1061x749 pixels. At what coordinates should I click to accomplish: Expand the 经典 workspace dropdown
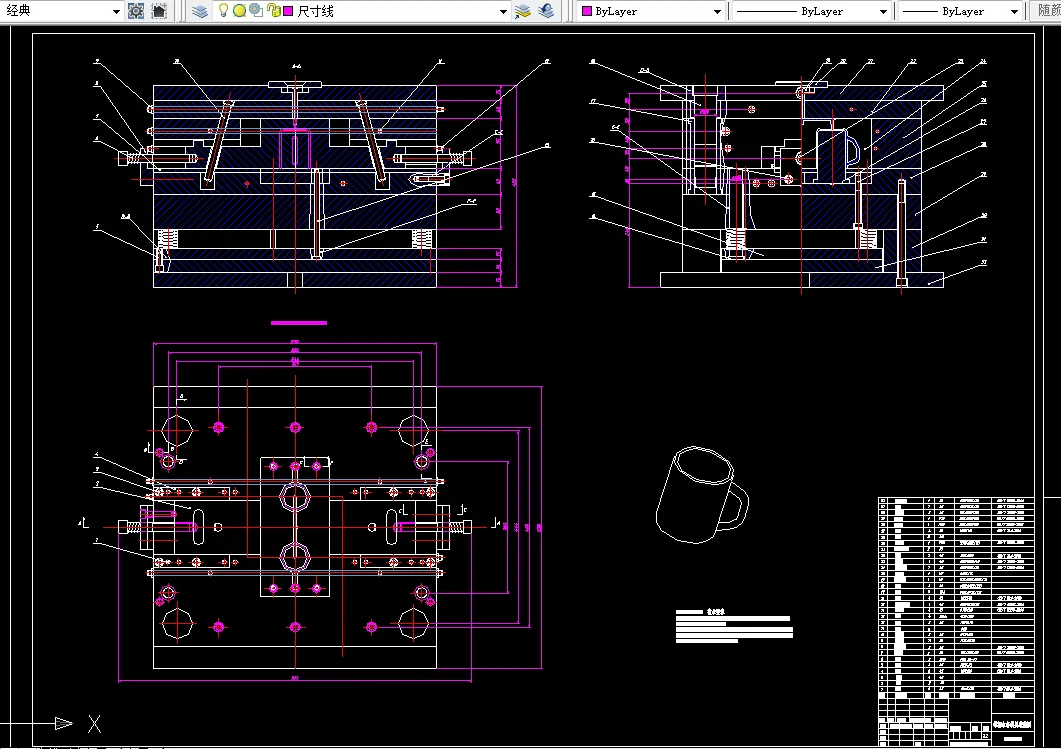point(116,11)
